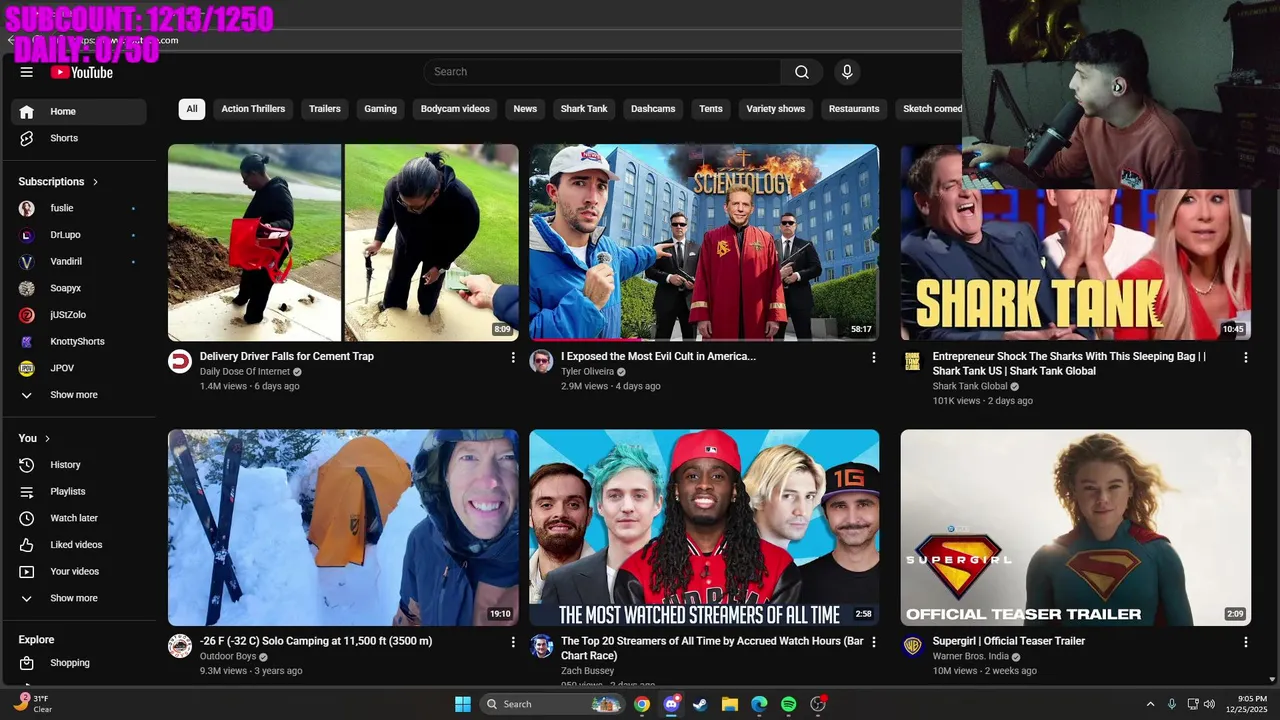
Task: Open Supergirl Official Teaser Trailer title
Action: pyautogui.click(x=1008, y=641)
